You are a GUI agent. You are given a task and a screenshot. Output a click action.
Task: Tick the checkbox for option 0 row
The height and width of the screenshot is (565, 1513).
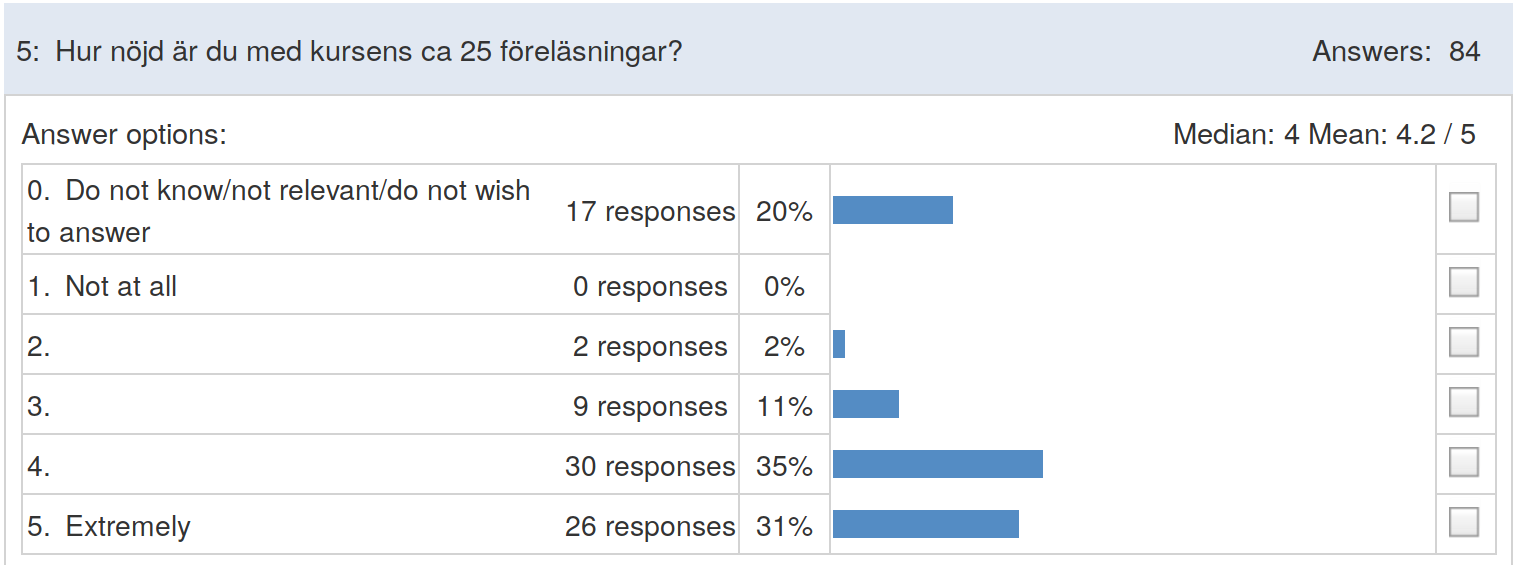pyautogui.click(x=1463, y=207)
